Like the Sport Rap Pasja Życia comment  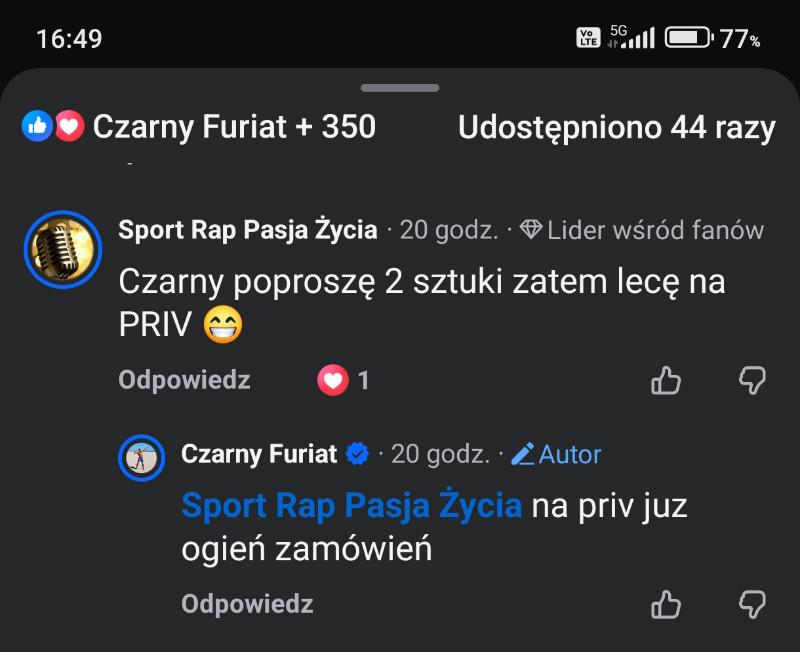666,380
